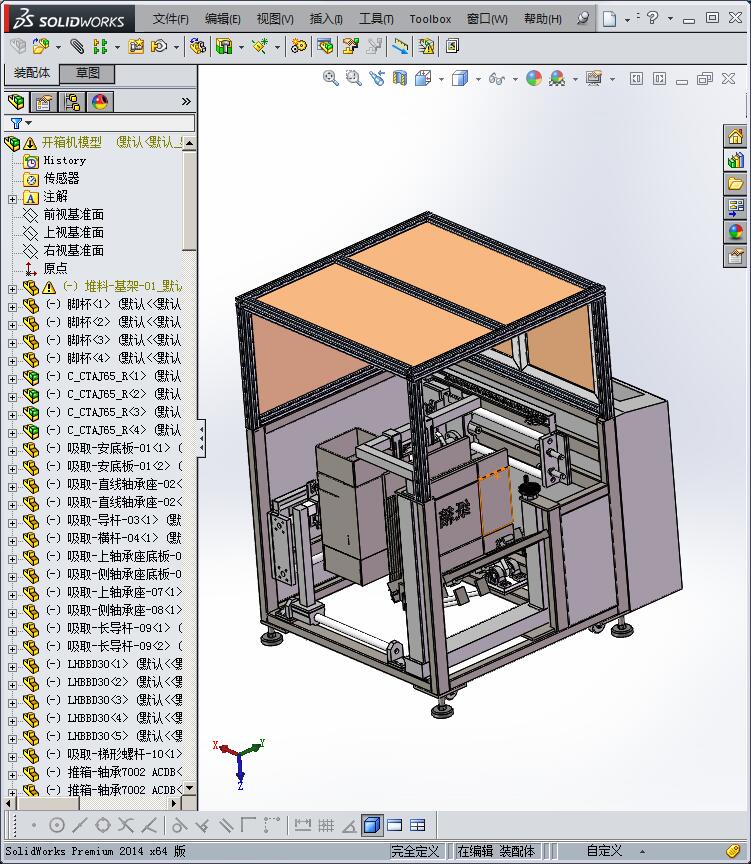Click the New document icon in title bar

609,19
